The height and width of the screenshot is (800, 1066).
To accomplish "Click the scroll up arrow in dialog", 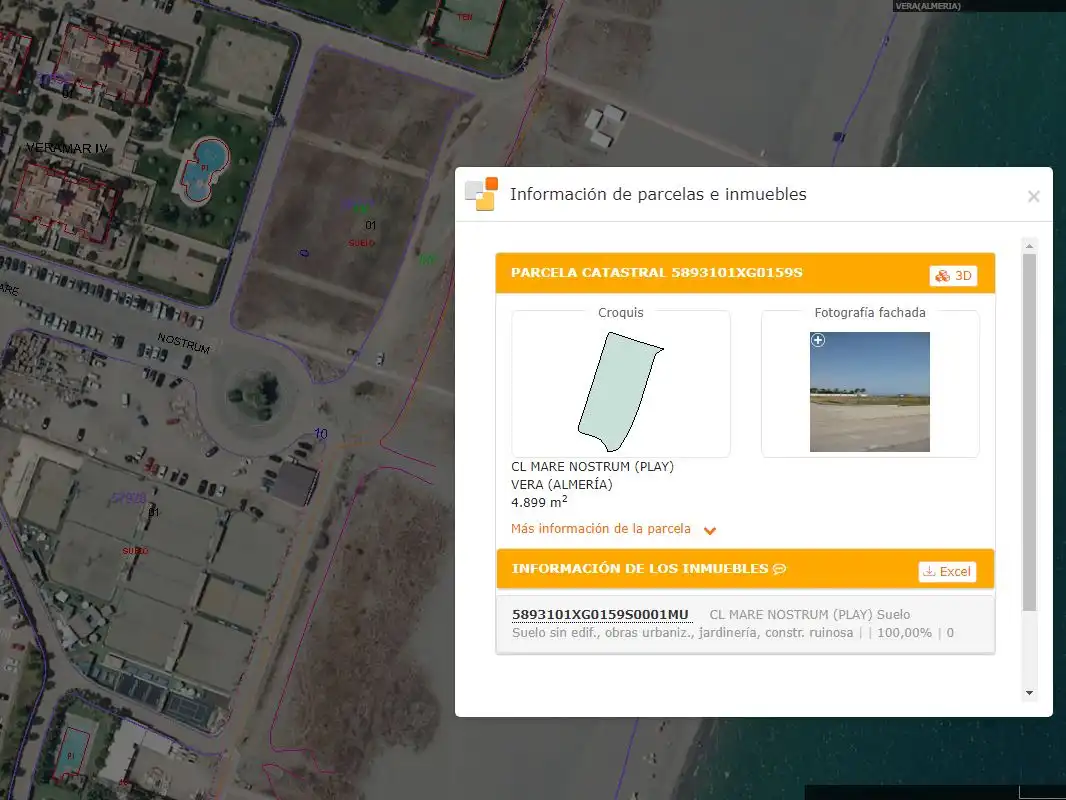I will [1029, 245].
